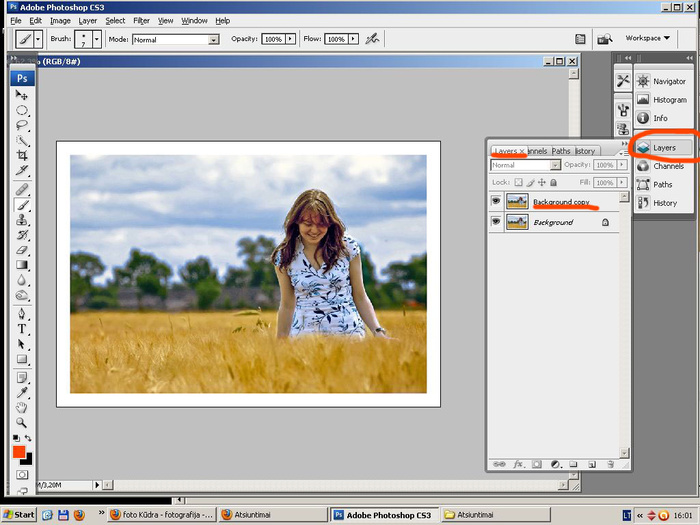Hide the Background copy layer
This screenshot has width=700, height=525.
pos(496,202)
